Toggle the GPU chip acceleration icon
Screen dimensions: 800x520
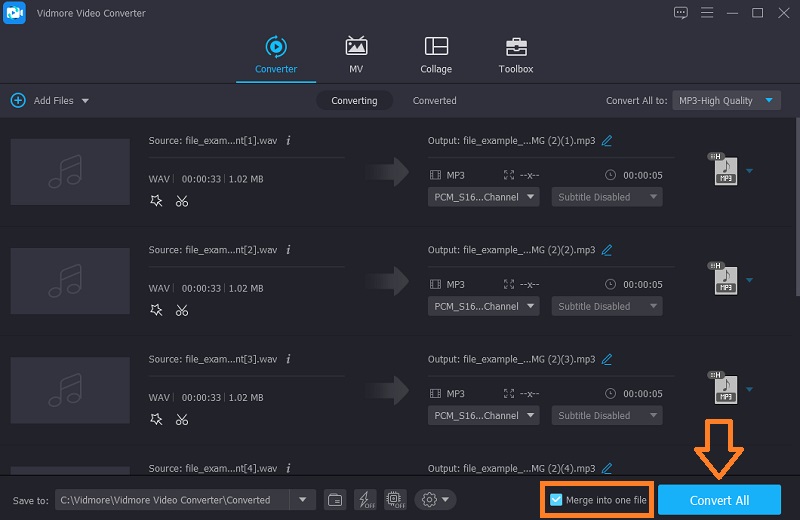[394, 499]
